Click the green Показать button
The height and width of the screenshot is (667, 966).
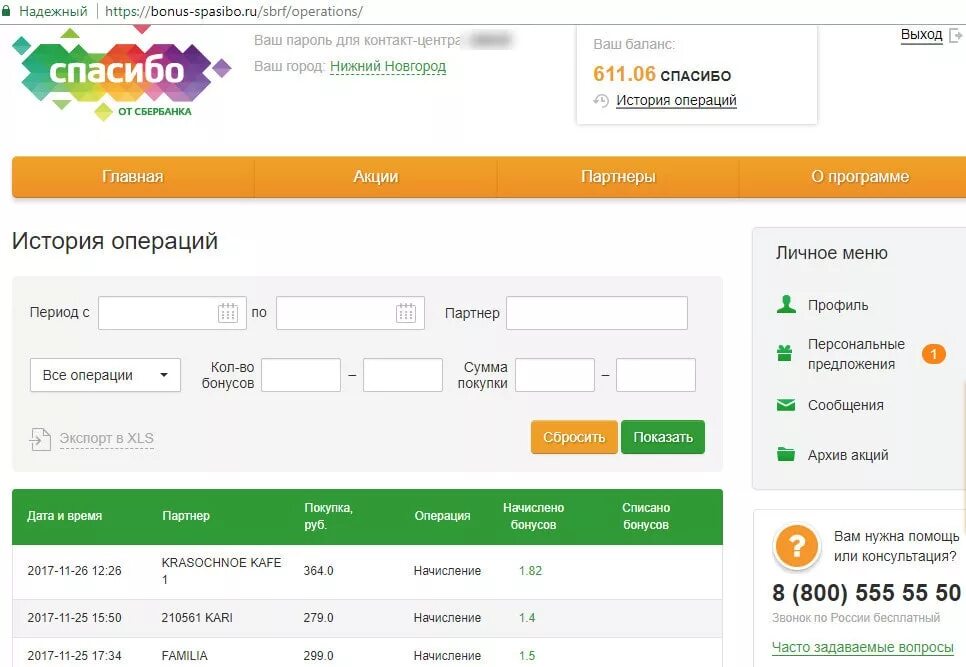[x=663, y=437]
